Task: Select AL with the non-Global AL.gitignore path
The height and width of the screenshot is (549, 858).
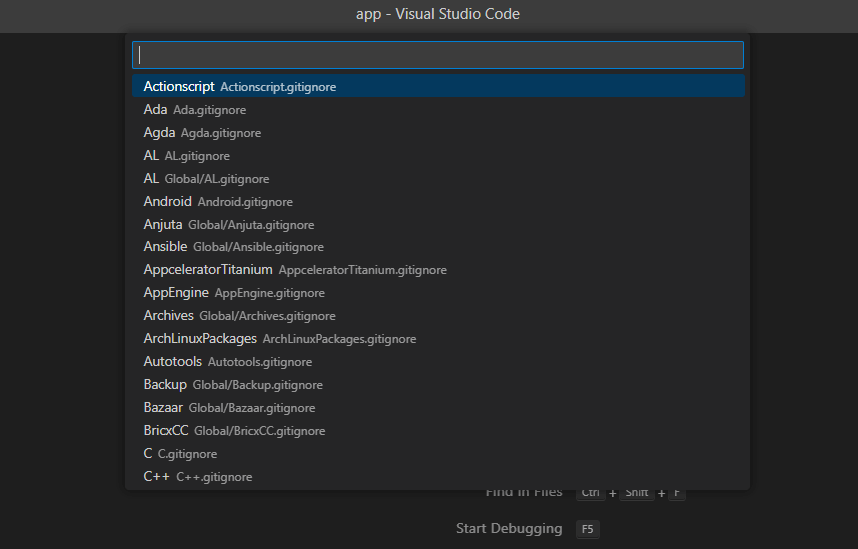Action: tap(187, 156)
